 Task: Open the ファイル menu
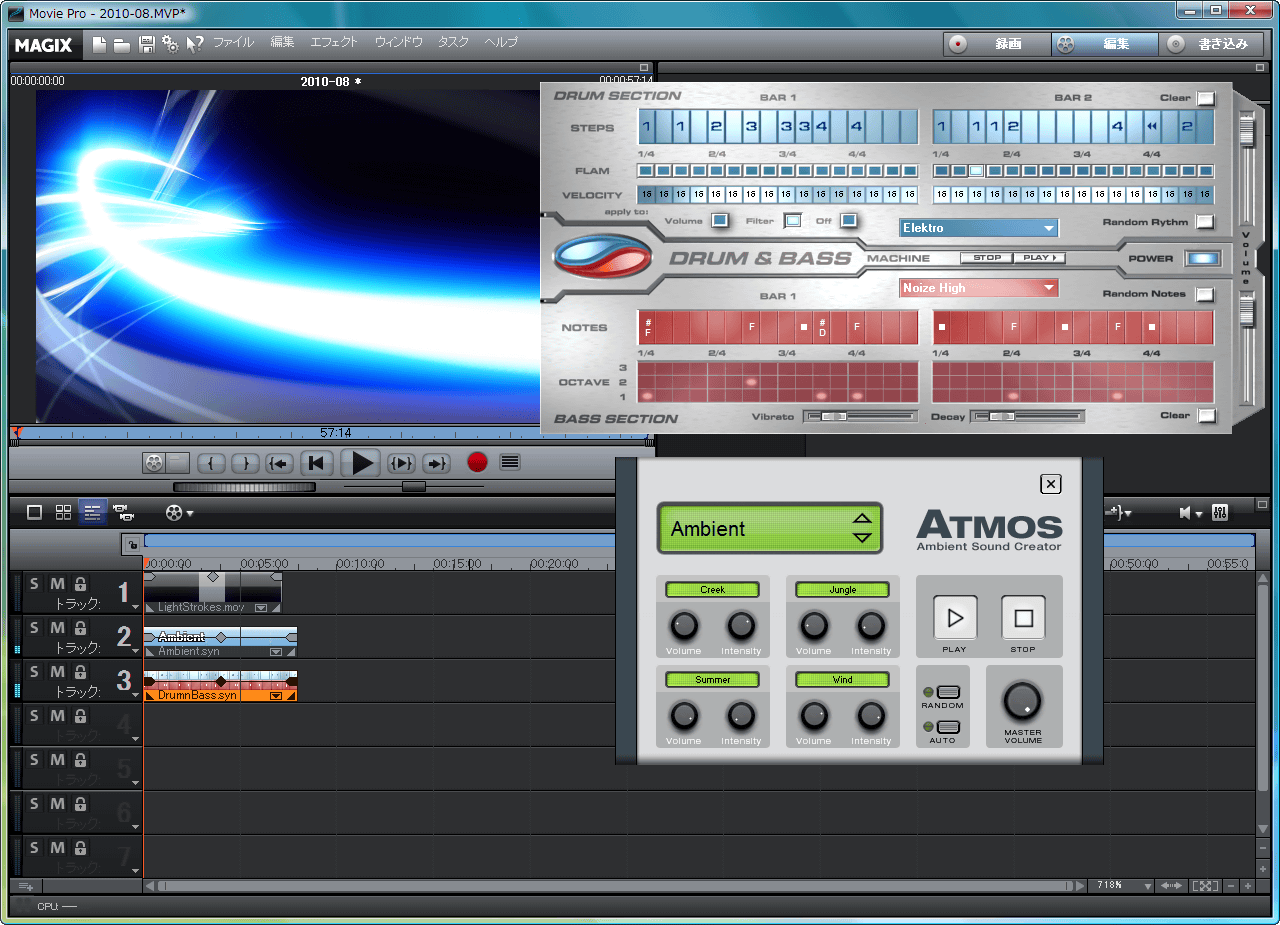(233, 43)
